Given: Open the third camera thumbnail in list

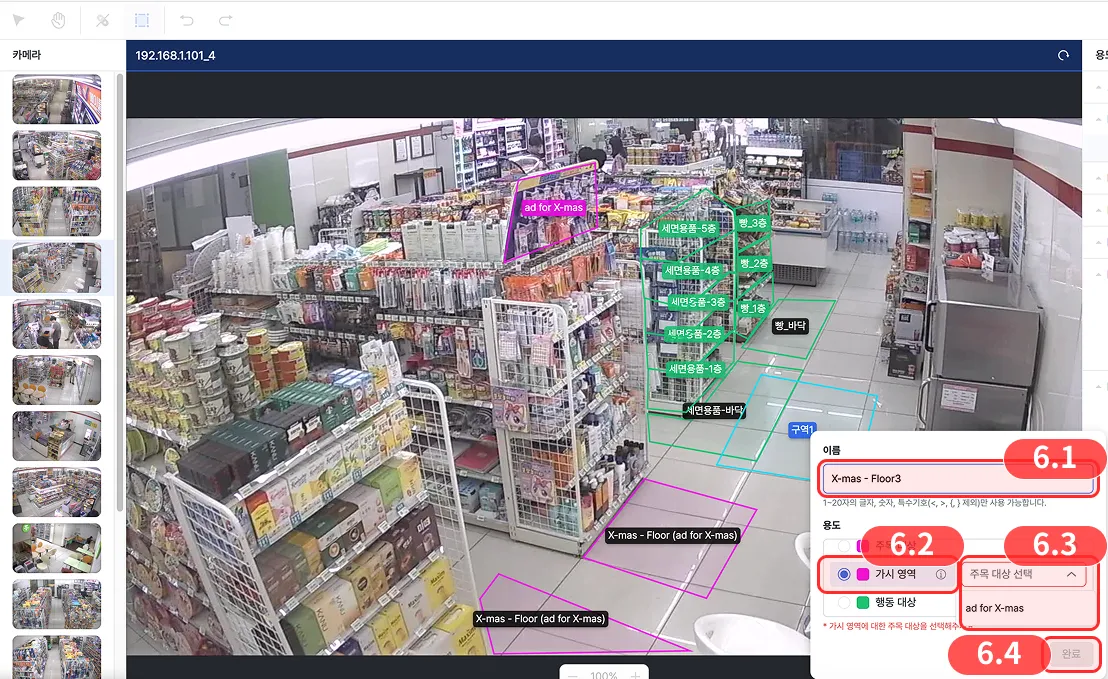Looking at the screenshot, I should point(57,211).
